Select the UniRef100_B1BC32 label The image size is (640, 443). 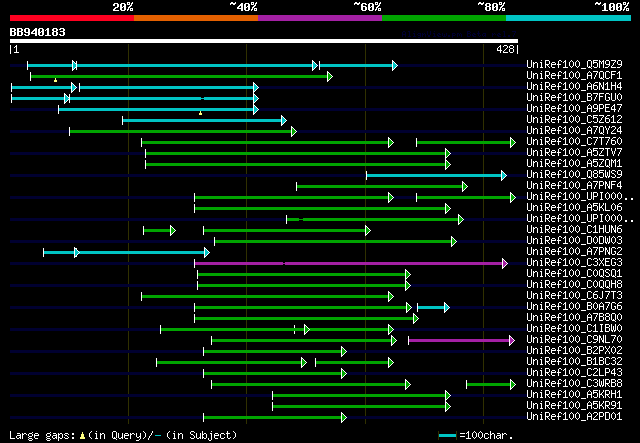point(574,362)
